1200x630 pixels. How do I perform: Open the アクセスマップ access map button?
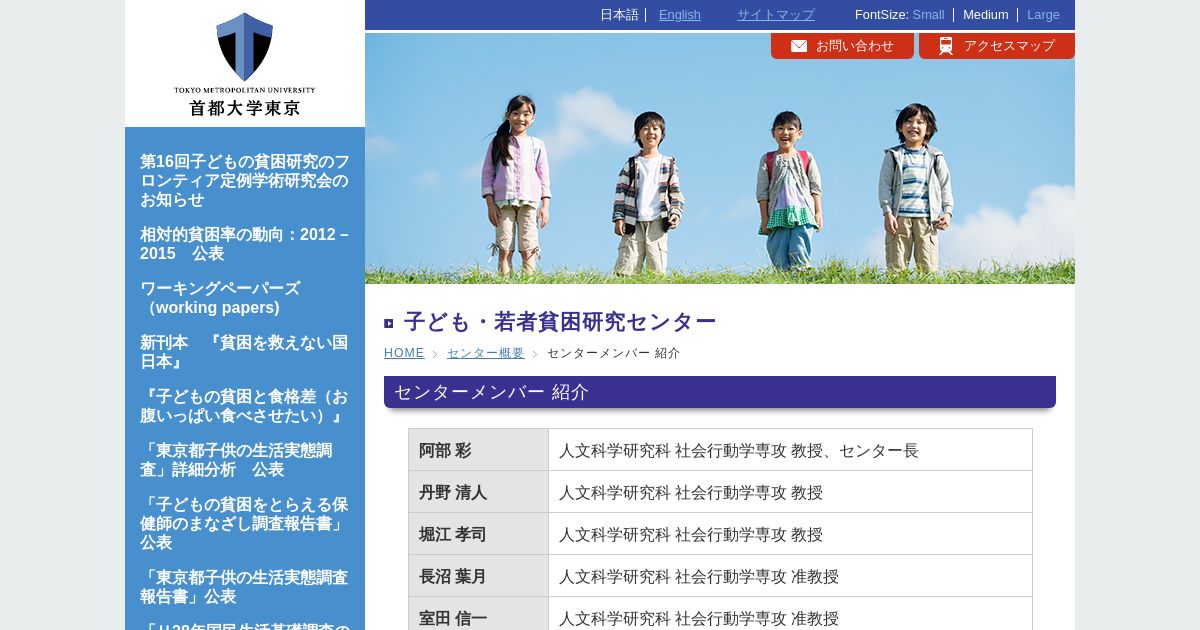pos(997,46)
